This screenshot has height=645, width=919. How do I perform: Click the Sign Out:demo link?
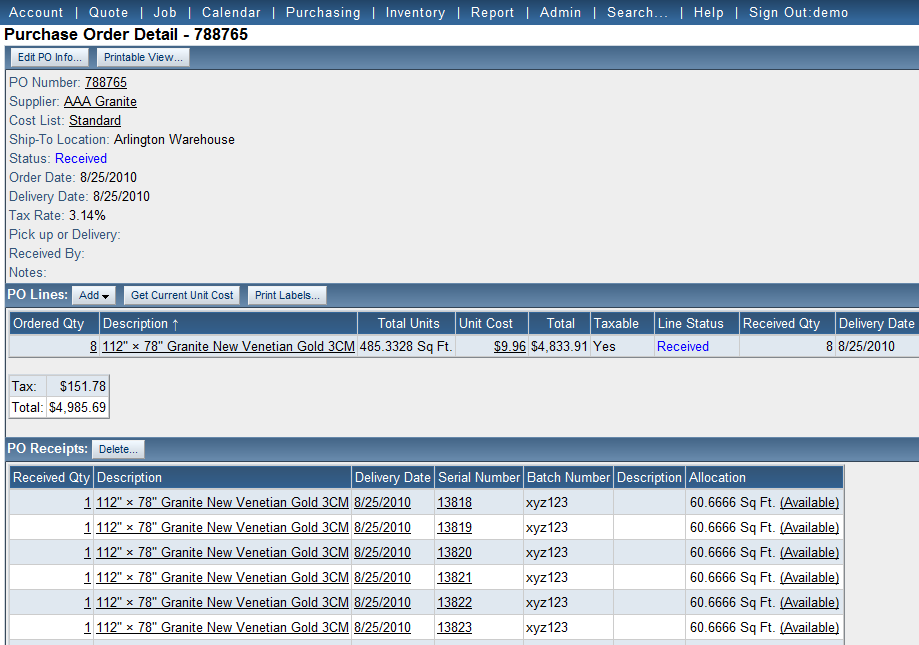[798, 13]
